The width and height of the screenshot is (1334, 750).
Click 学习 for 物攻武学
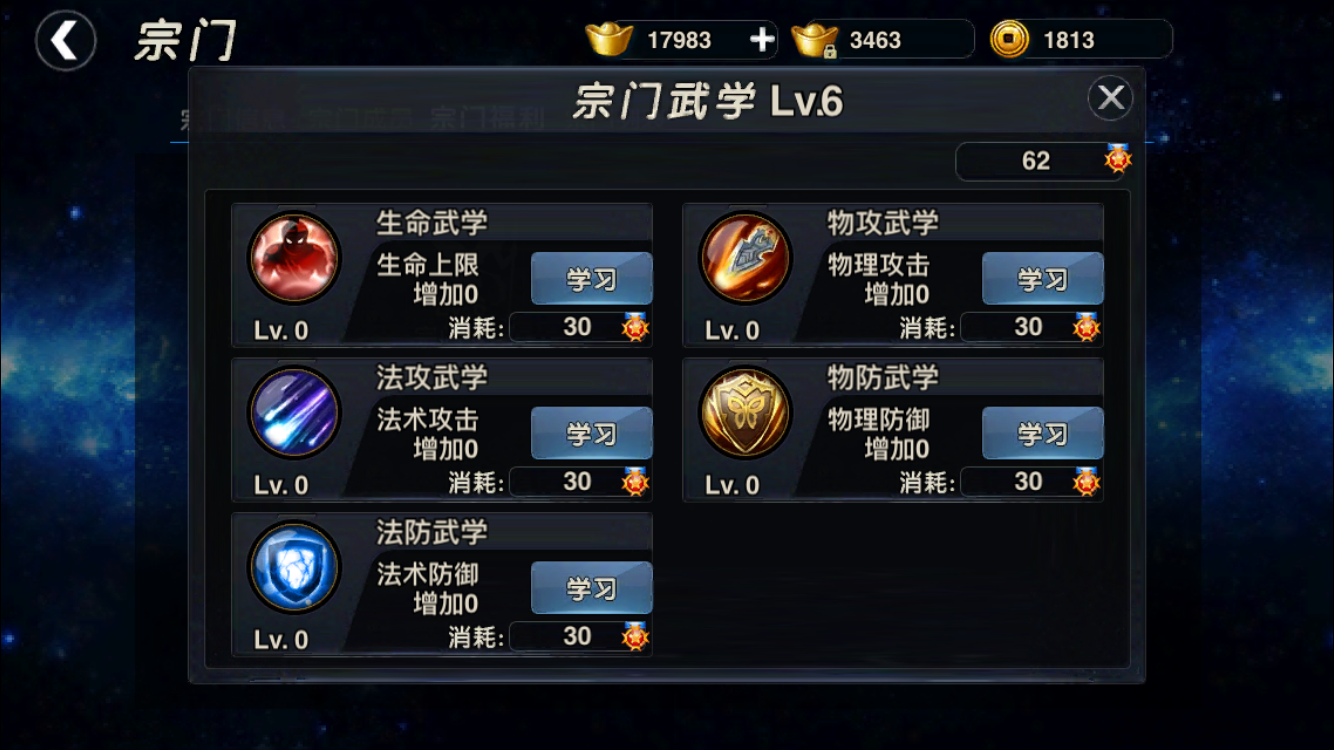(1043, 279)
